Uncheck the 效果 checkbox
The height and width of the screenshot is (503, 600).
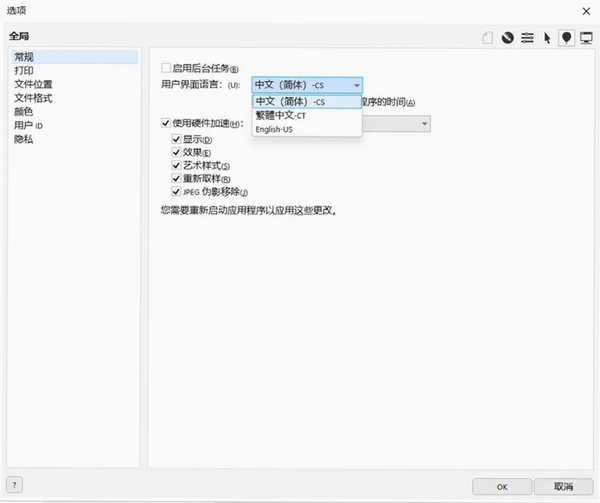tap(176, 152)
